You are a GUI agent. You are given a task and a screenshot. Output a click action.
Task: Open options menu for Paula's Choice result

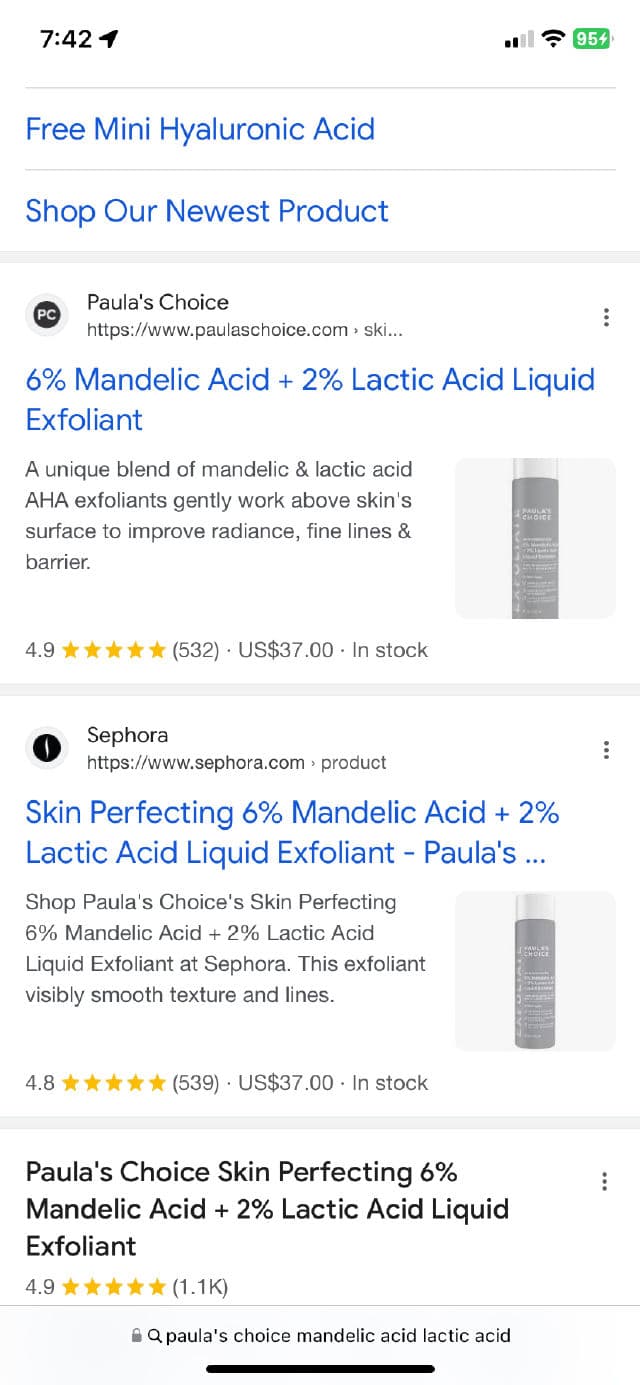[606, 318]
